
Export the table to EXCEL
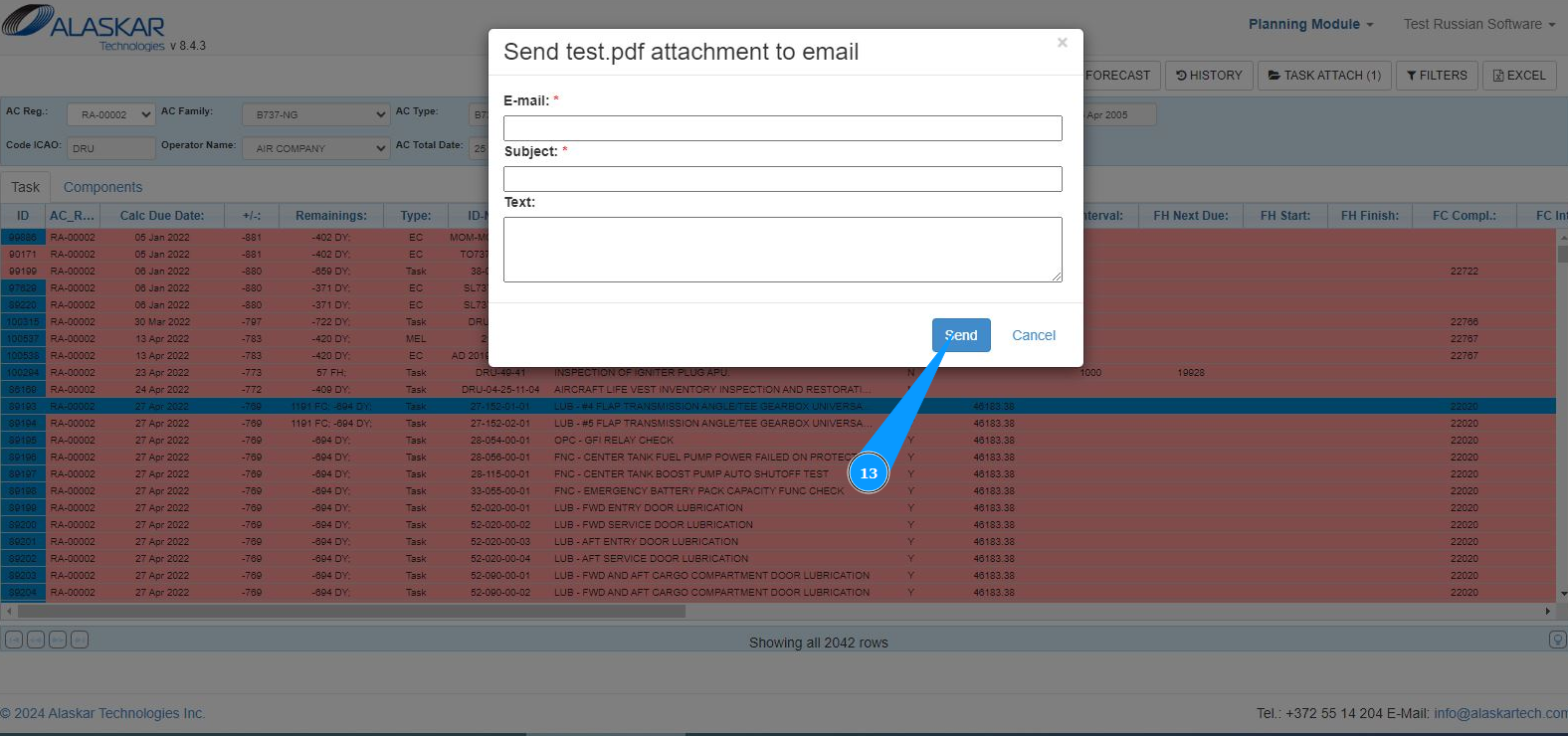coord(1519,76)
